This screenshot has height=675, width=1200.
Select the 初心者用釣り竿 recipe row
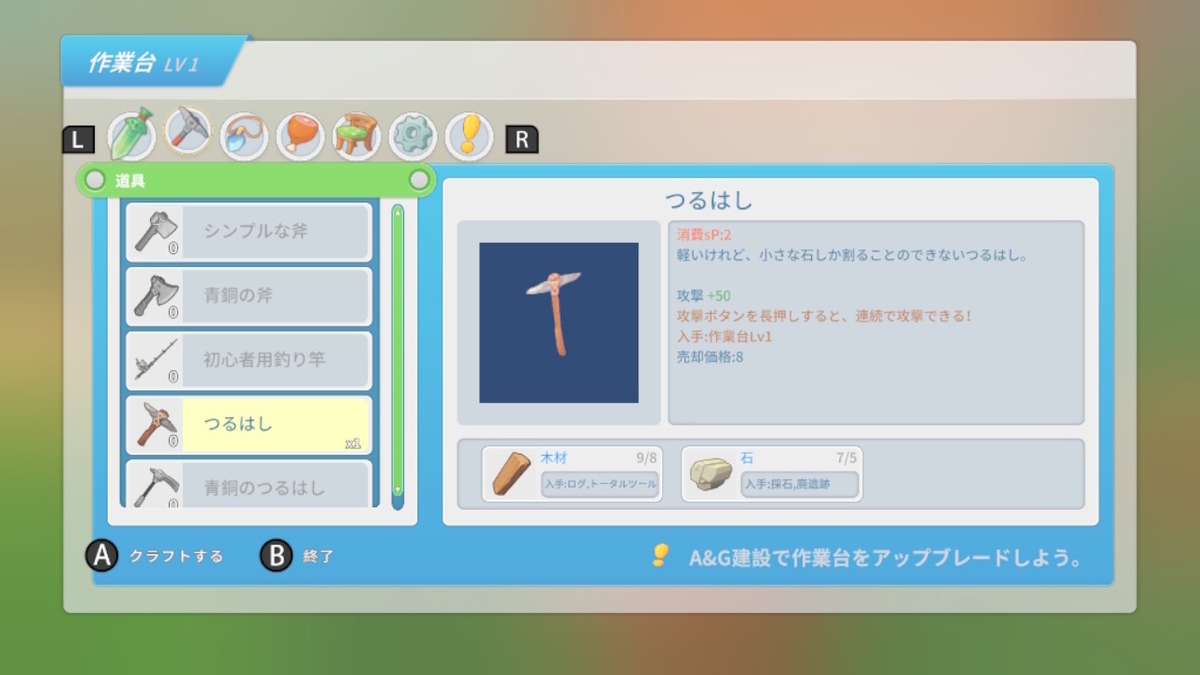pyautogui.click(x=249, y=360)
